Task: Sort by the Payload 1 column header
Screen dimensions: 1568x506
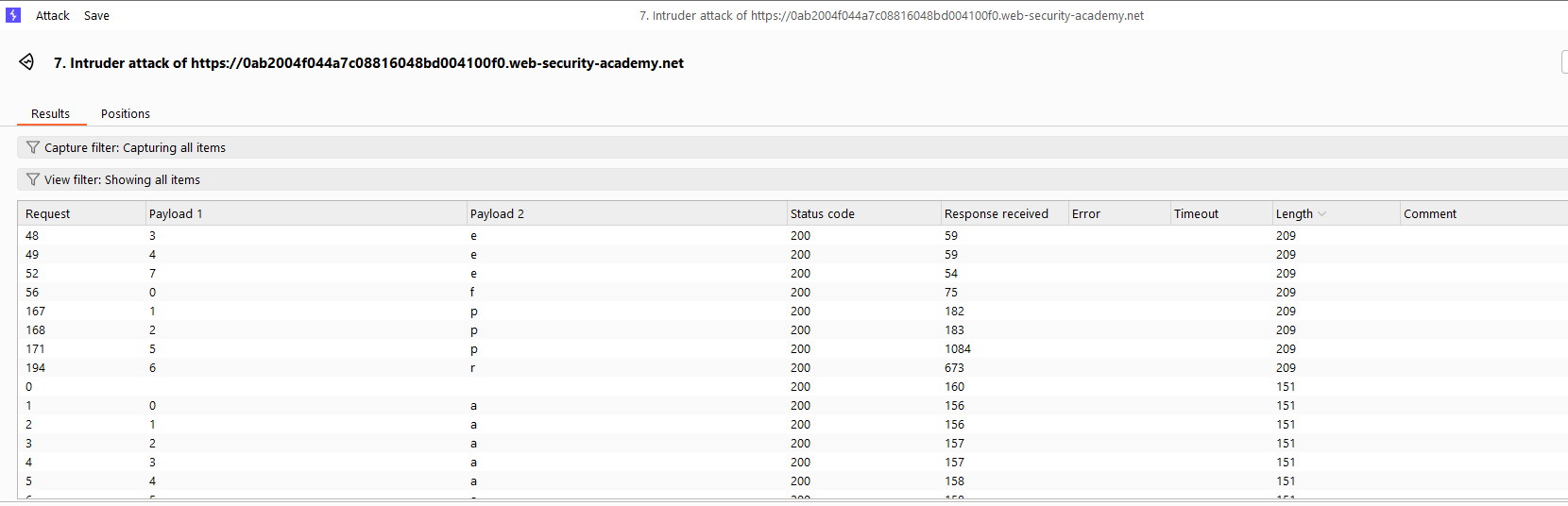Action: (176, 214)
